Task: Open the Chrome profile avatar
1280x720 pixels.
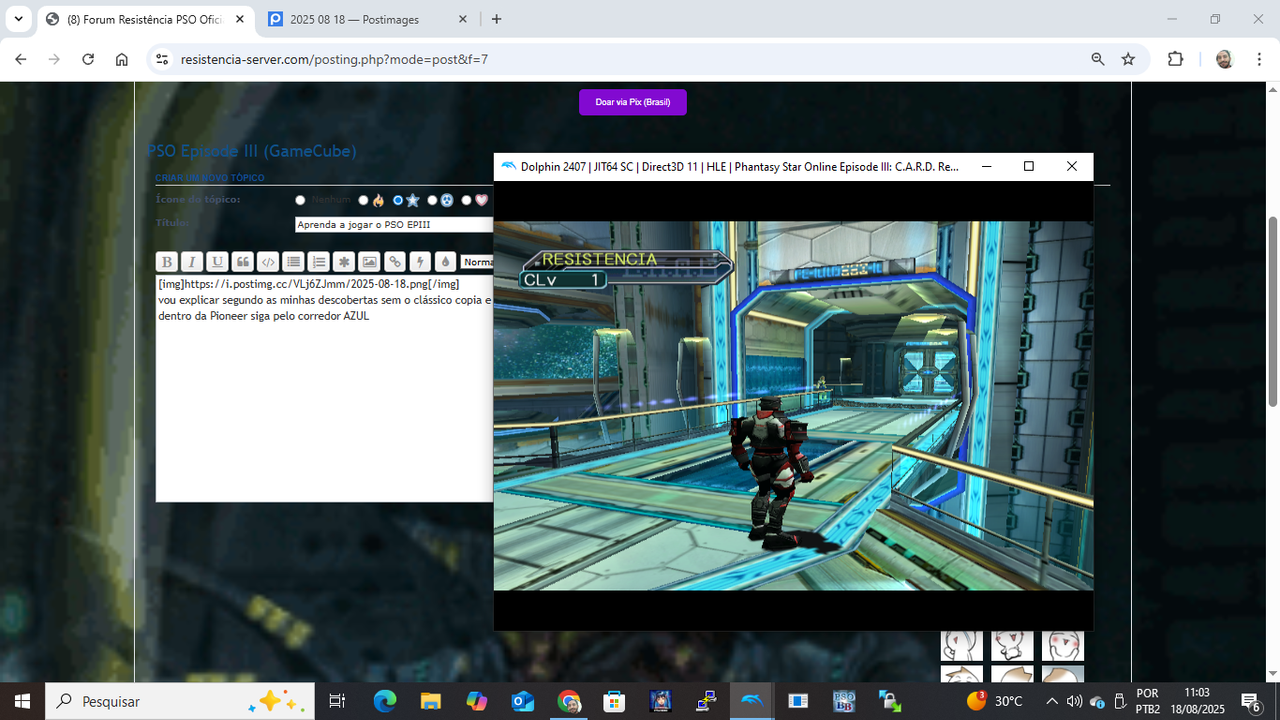Action: pos(1224,59)
